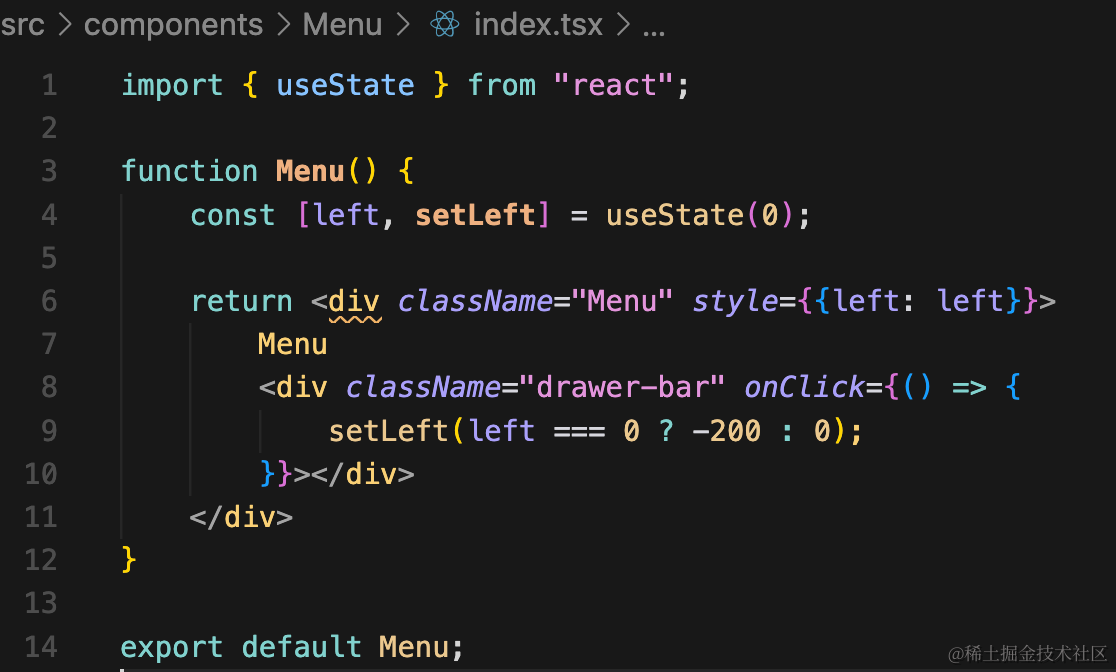The height and width of the screenshot is (672, 1116).
Task: Click the 'return' keyword on line 6
Action: pos(241,301)
